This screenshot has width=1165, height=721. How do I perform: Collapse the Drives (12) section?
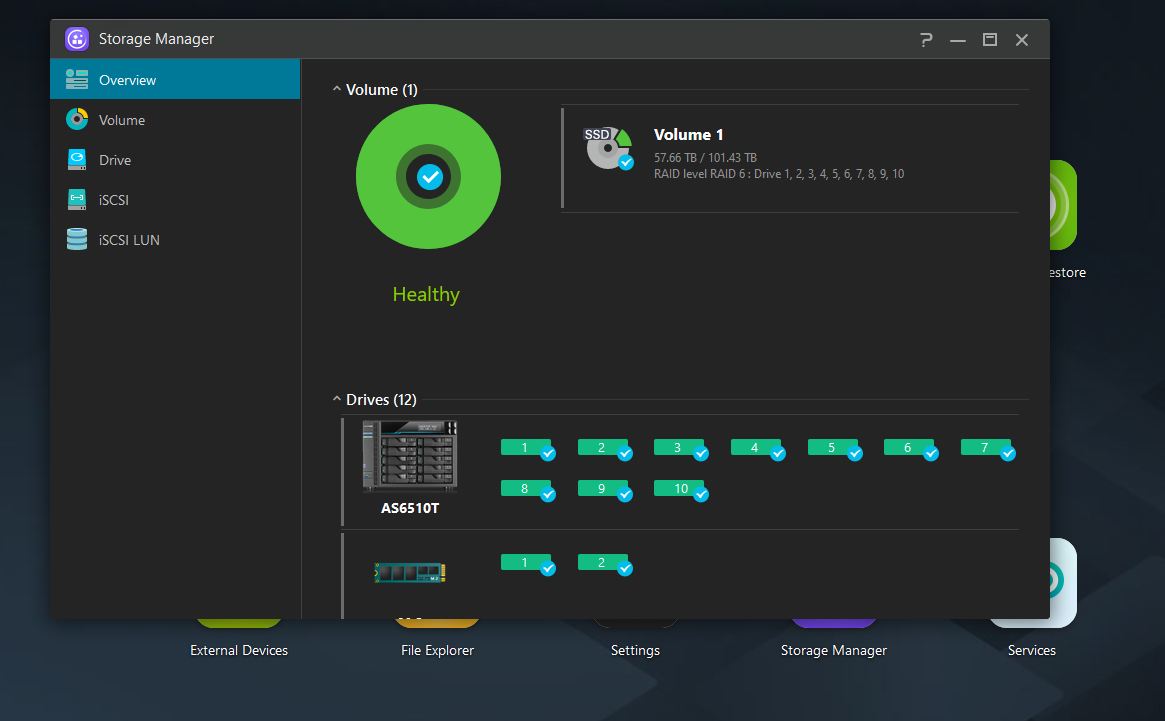[x=337, y=400]
